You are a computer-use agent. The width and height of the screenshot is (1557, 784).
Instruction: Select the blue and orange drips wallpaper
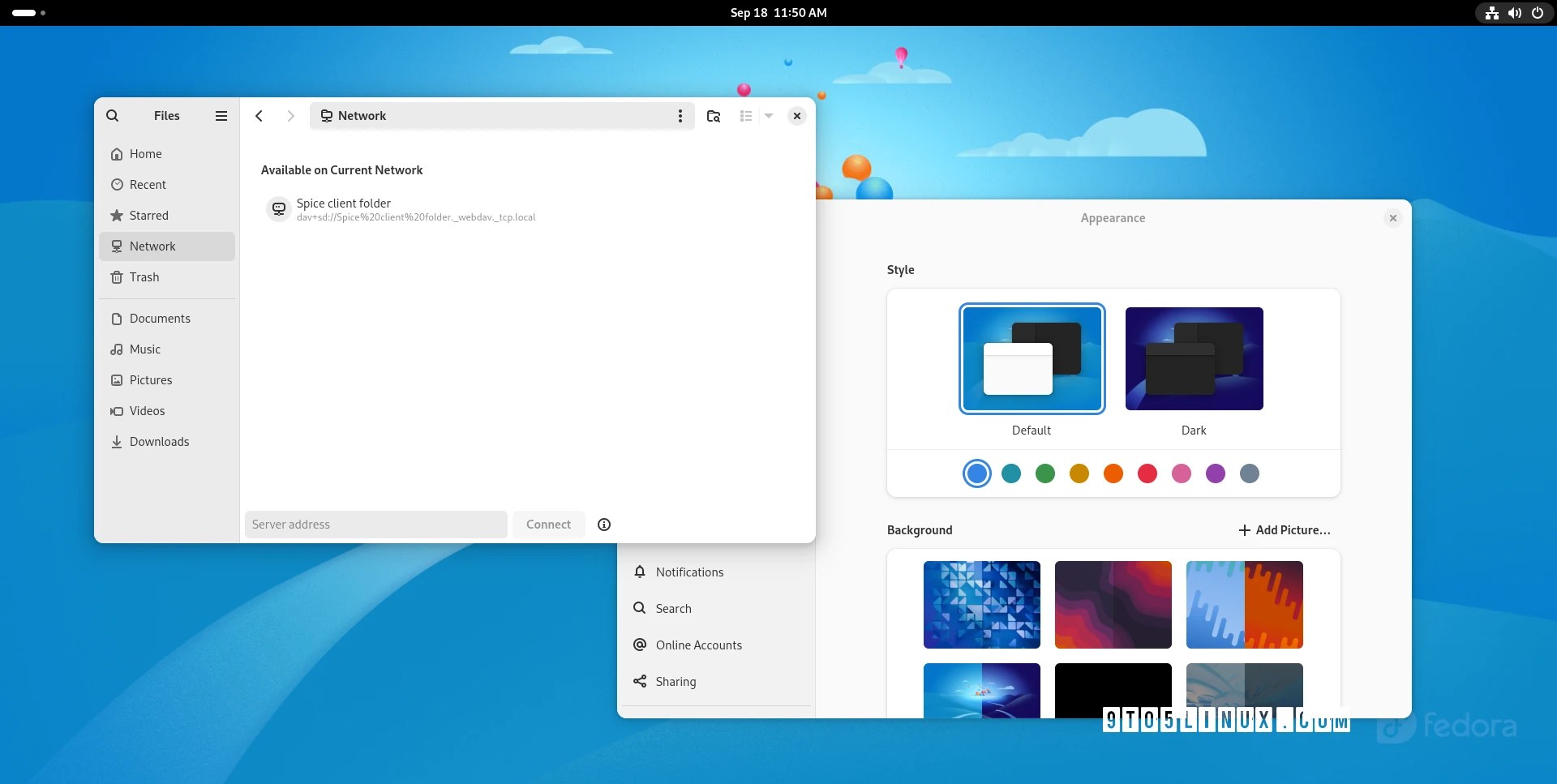click(x=1245, y=605)
